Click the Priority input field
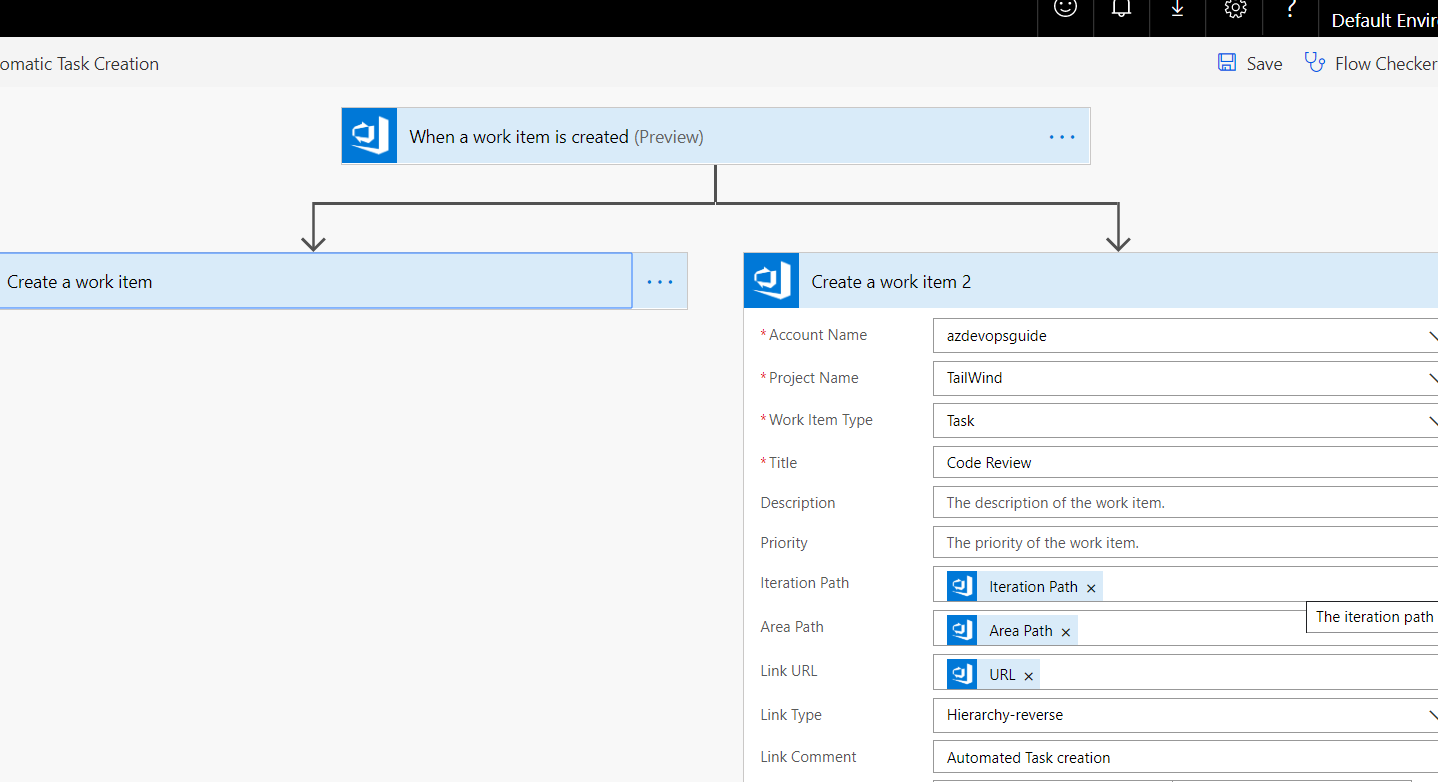Viewport: 1438px width, 782px height. coord(1186,543)
